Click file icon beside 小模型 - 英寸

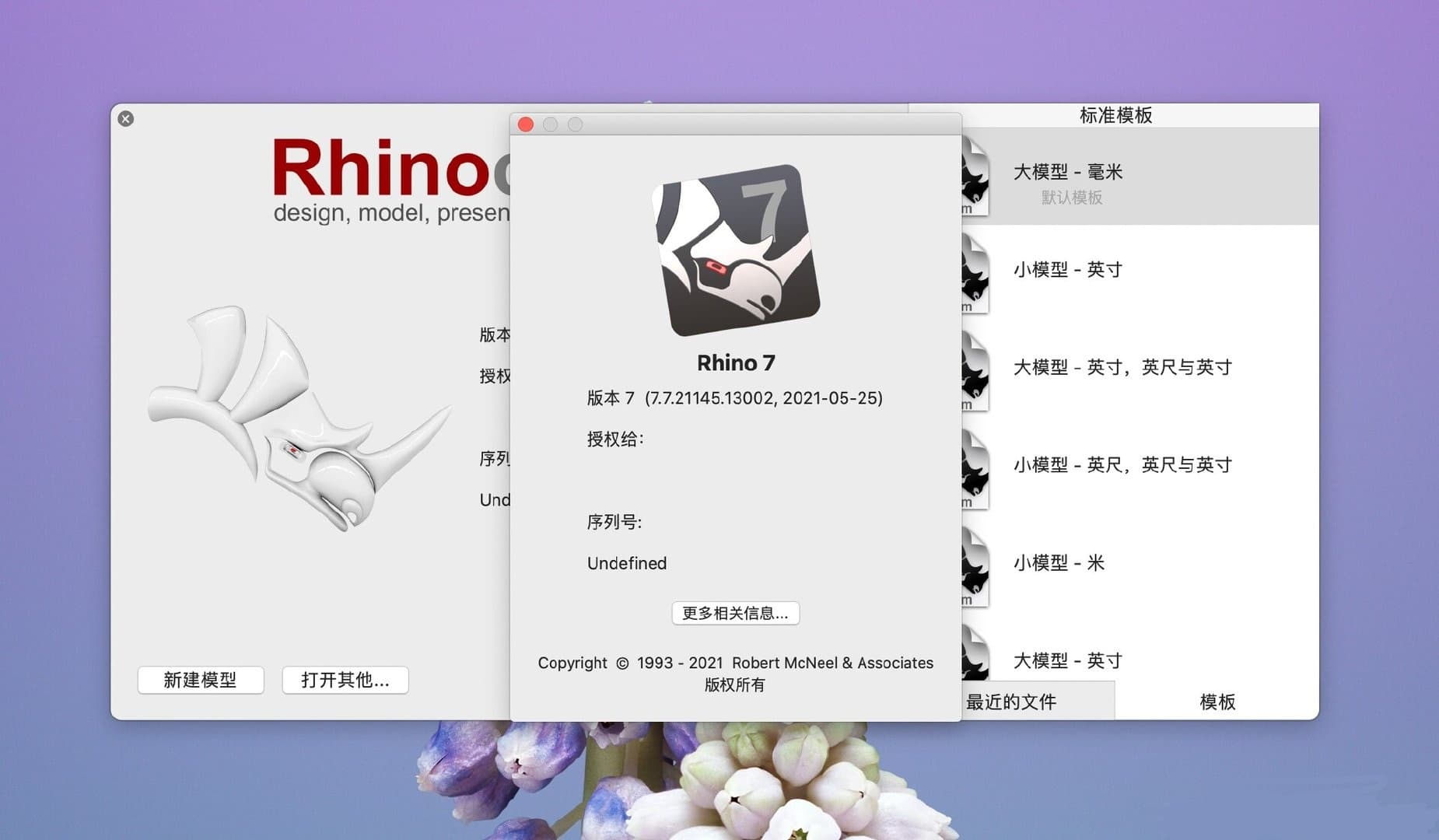(975, 275)
